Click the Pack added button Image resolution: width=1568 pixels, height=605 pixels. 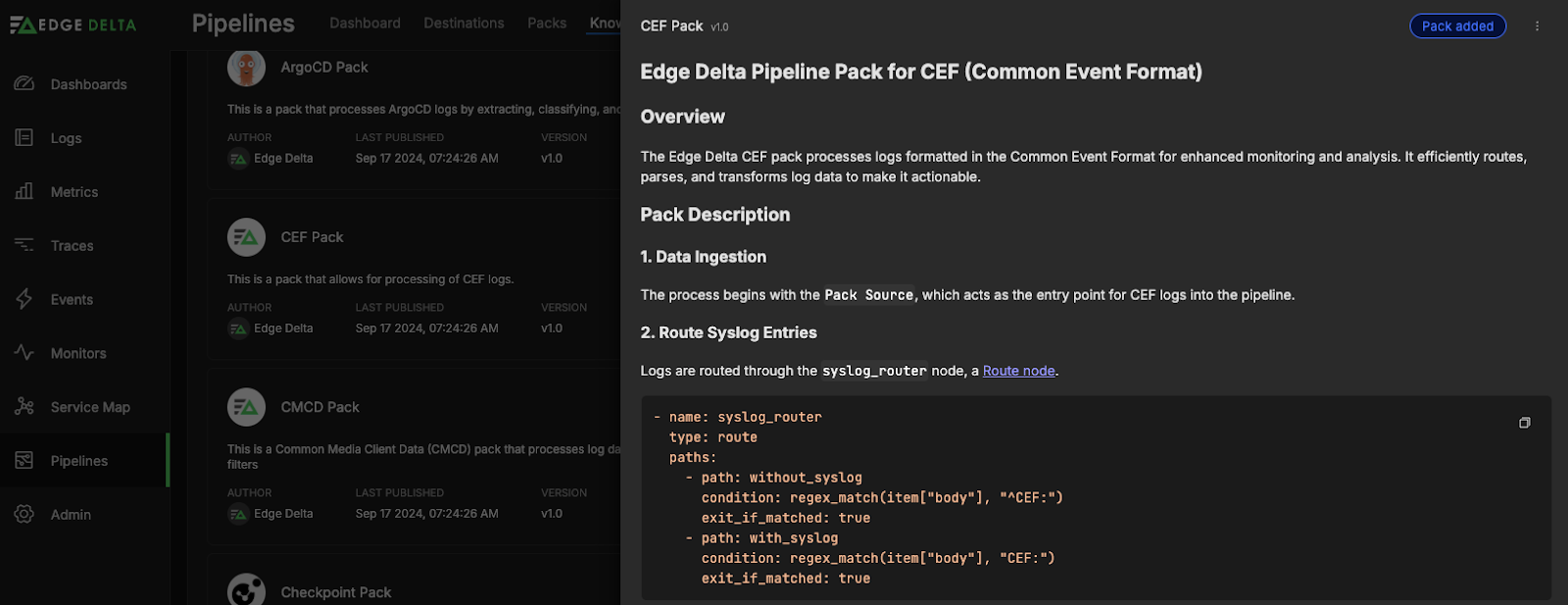coord(1456,26)
